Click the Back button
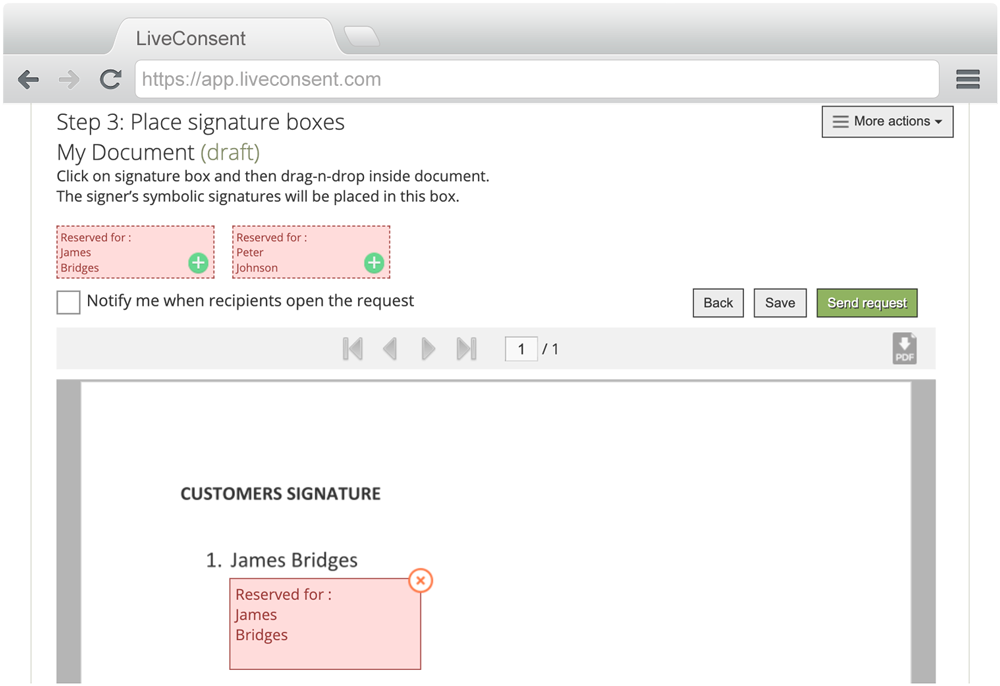1000x686 pixels. click(718, 303)
